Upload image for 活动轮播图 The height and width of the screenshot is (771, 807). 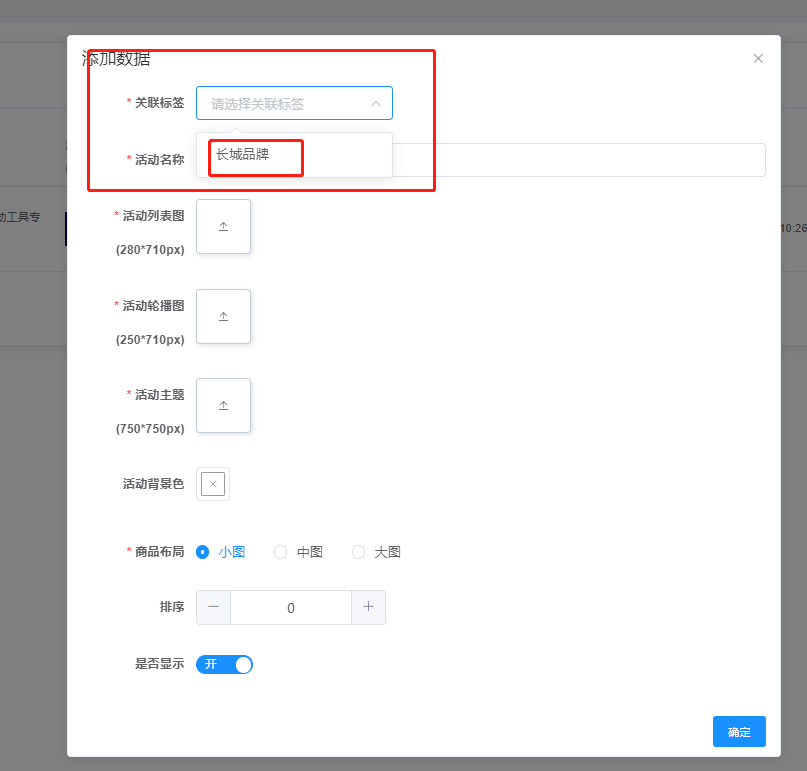tap(223, 316)
